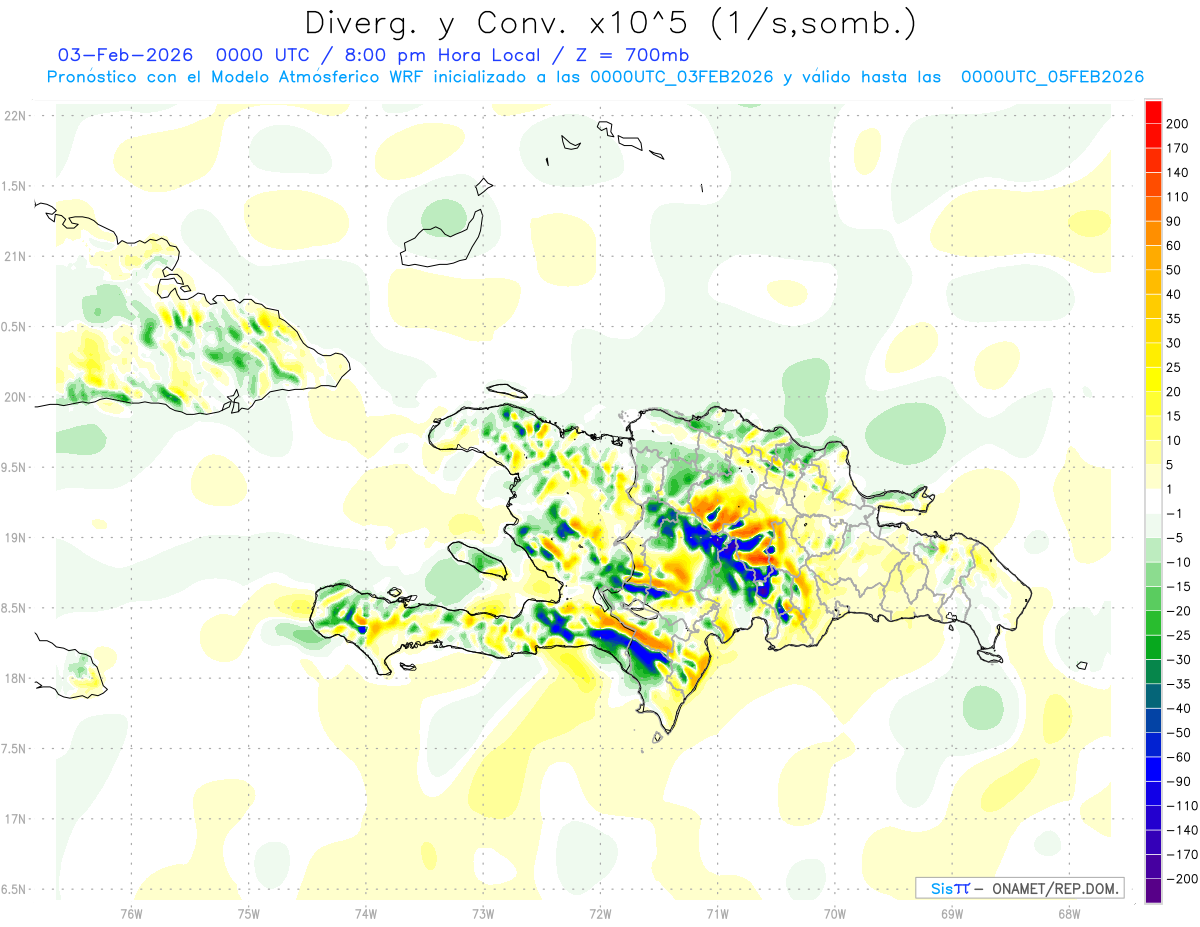
Task: Click the '17N' latitude label
Action: pos(15,819)
